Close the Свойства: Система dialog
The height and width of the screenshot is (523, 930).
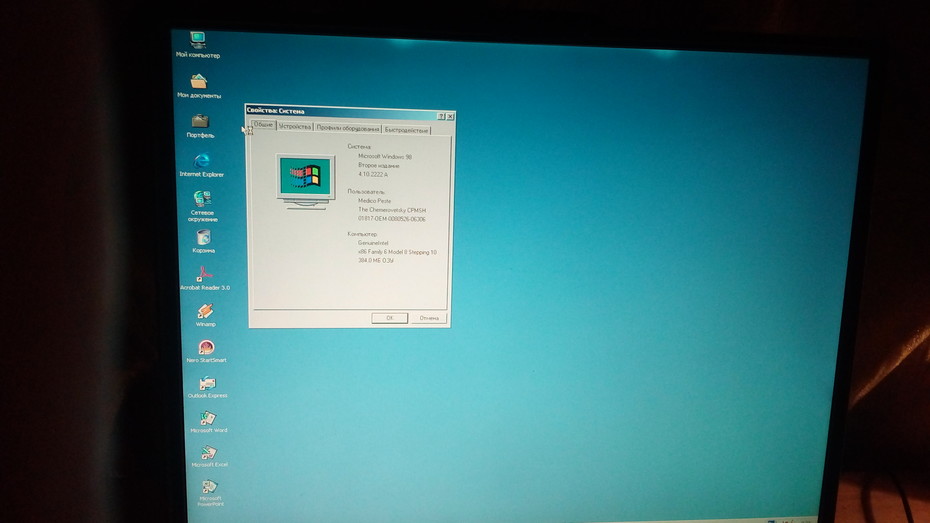(x=450, y=117)
